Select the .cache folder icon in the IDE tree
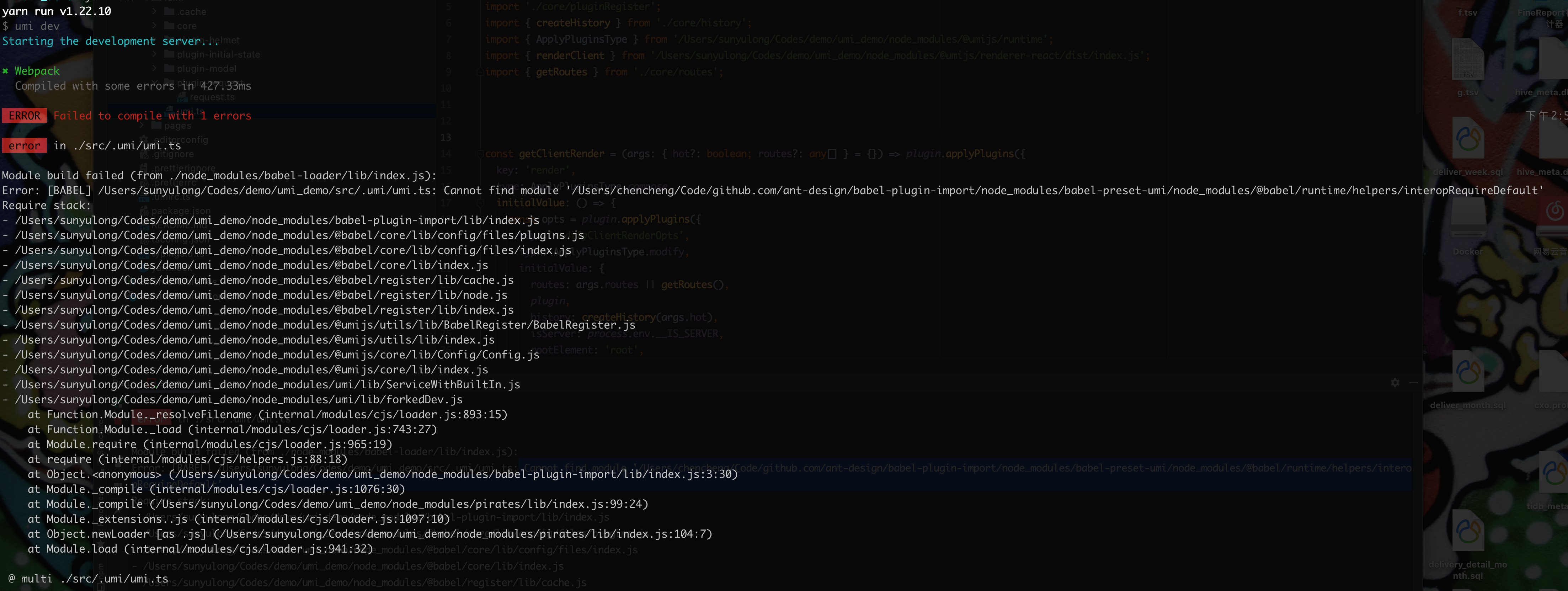This screenshot has width=1568, height=591. tap(169, 12)
